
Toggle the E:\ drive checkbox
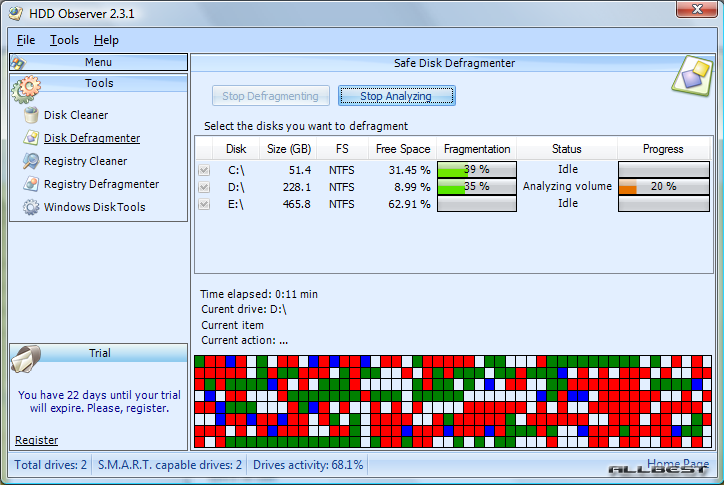(204, 204)
